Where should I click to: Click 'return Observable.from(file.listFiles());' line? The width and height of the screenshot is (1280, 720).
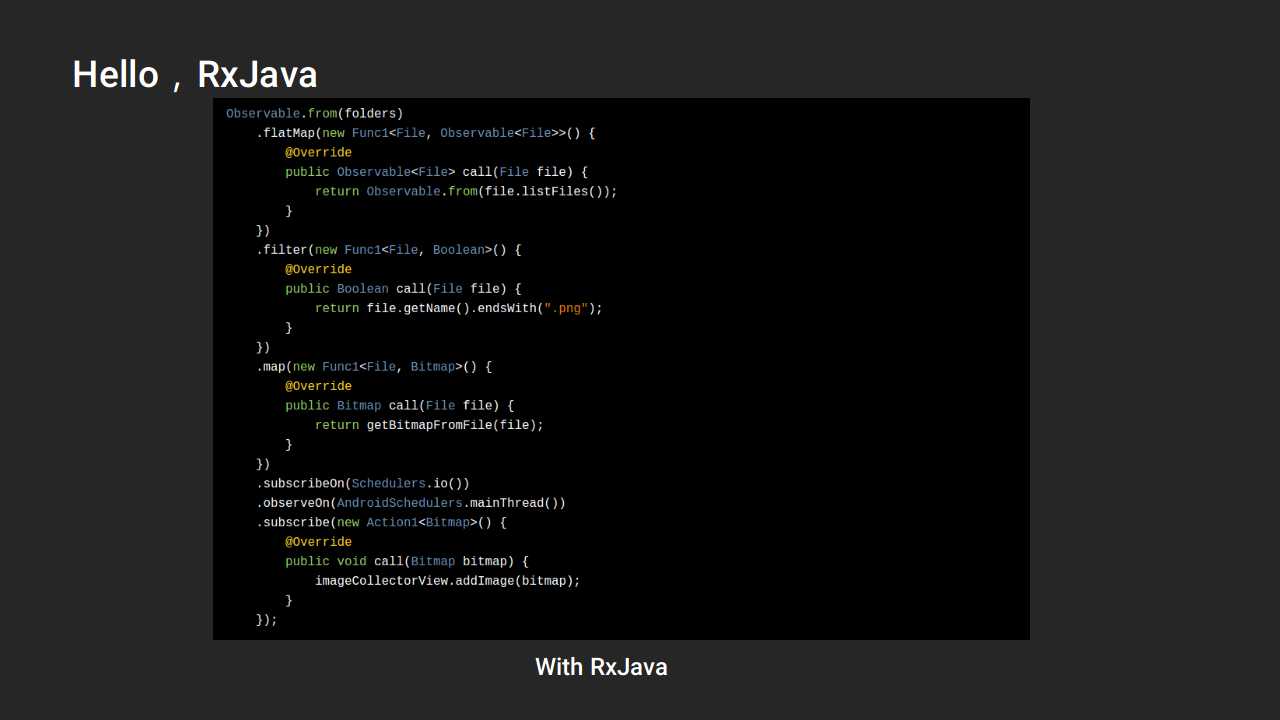point(466,191)
